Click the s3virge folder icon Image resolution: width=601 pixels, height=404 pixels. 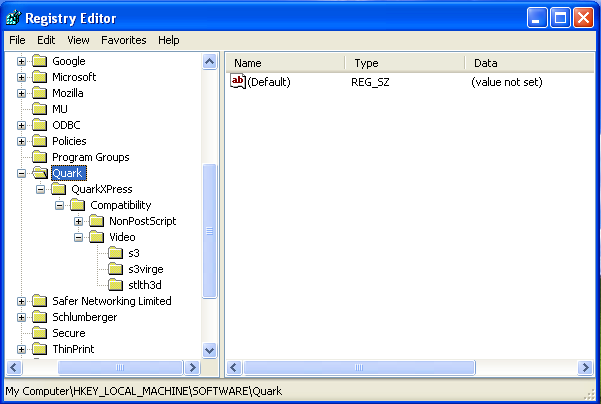[115, 269]
